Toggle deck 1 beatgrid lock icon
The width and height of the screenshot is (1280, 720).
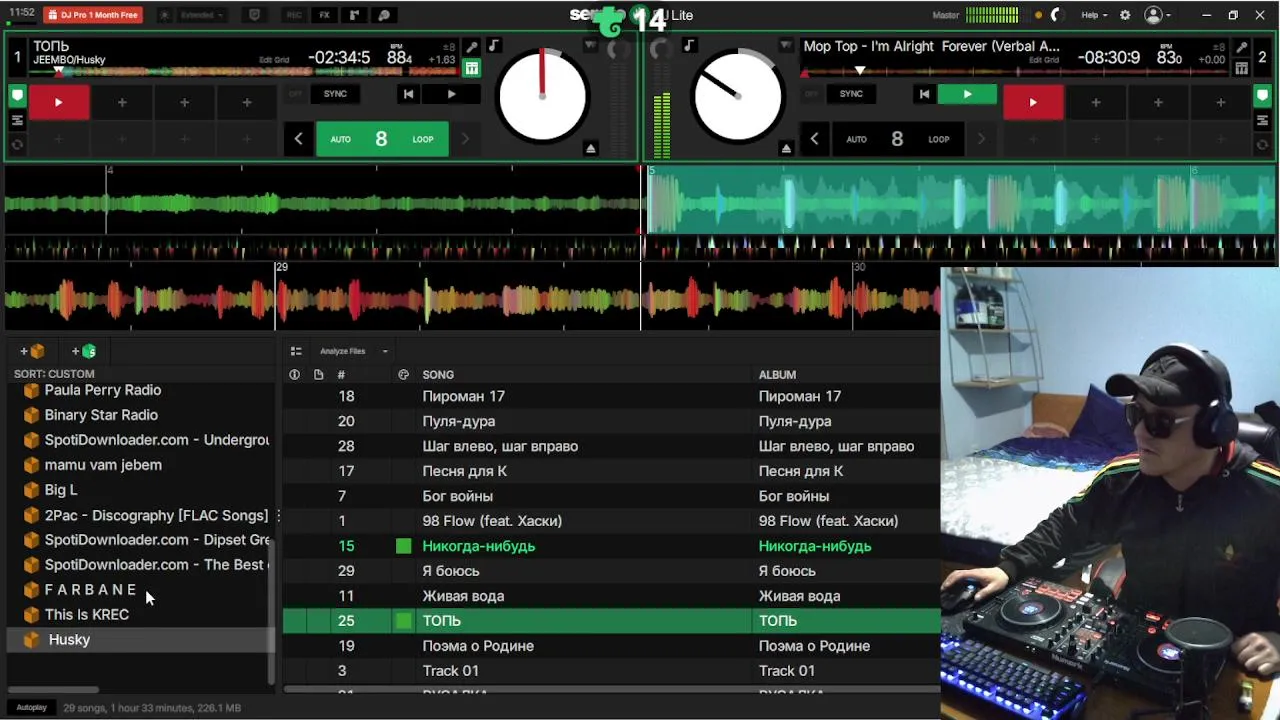coord(472,68)
